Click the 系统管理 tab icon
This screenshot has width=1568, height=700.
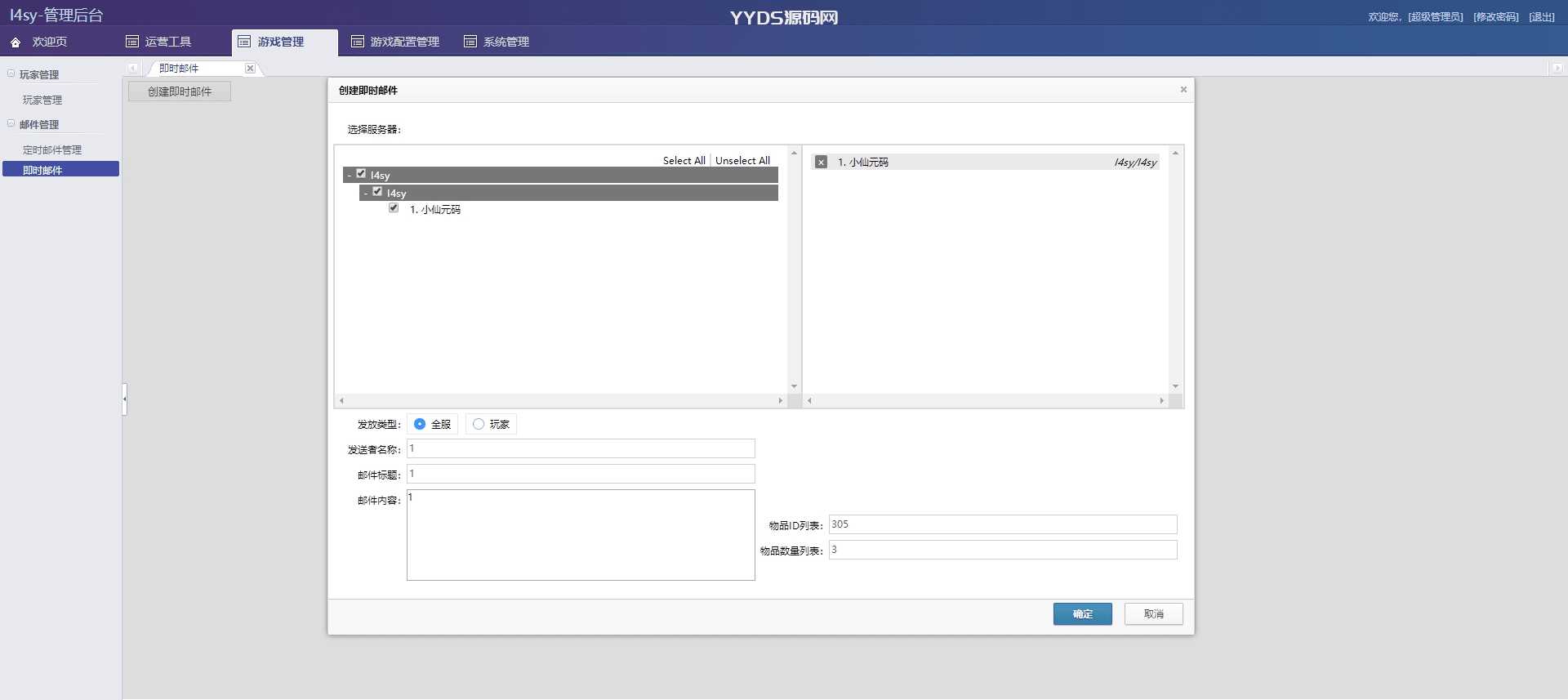coord(470,42)
